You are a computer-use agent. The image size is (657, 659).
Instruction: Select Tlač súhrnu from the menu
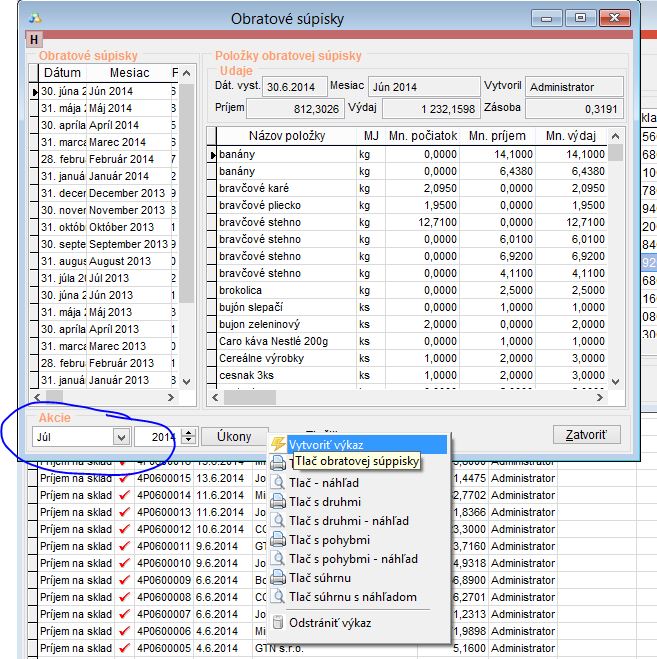point(325,578)
